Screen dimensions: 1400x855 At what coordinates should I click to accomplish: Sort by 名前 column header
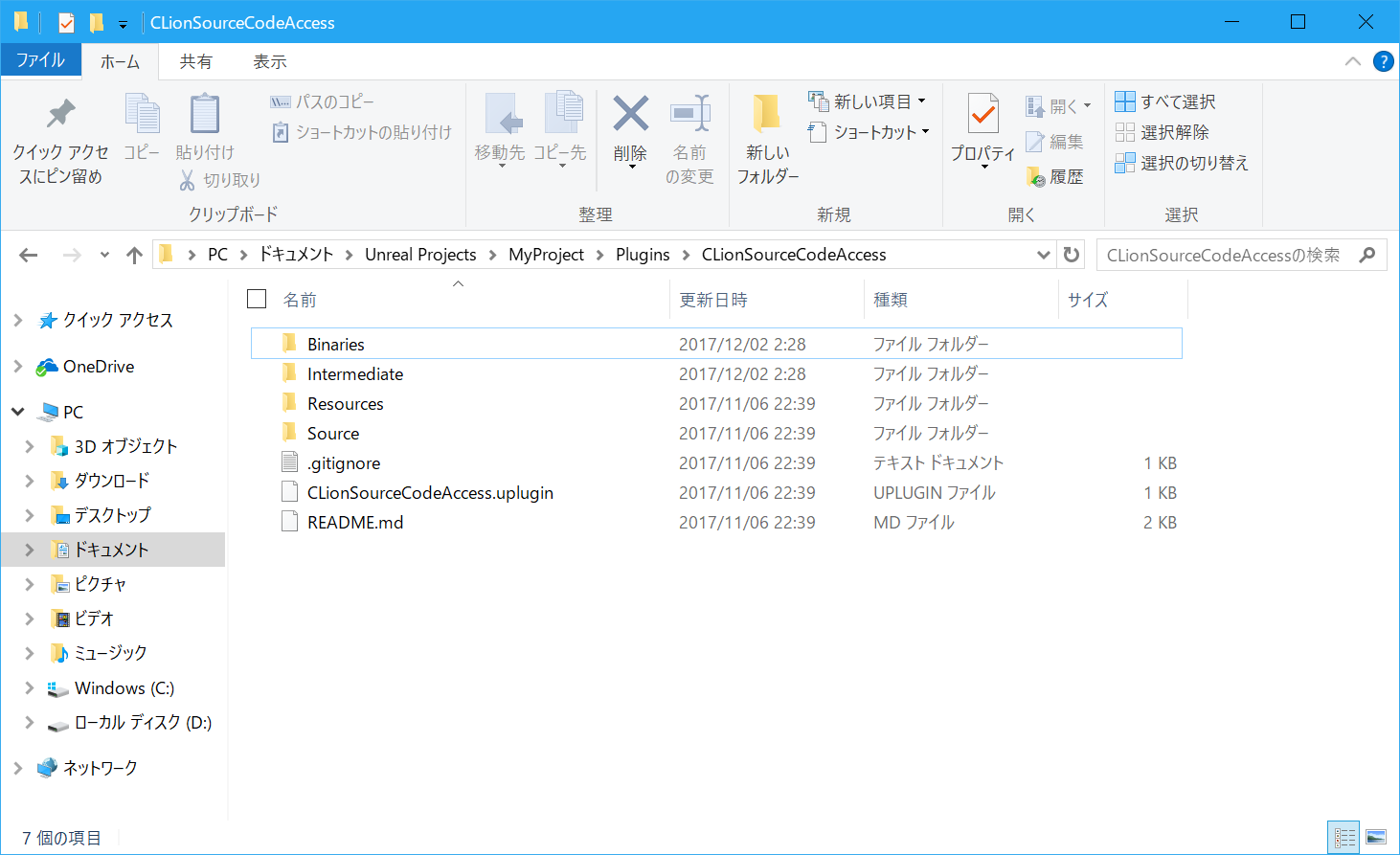pos(469,300)
